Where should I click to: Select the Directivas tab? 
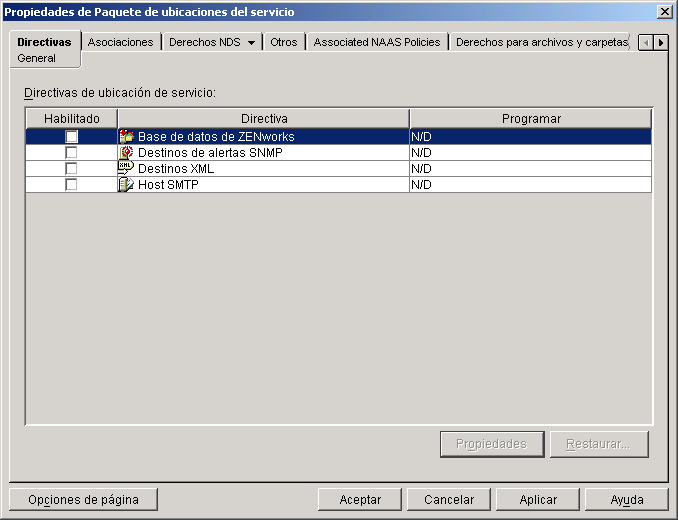[45, 42]
